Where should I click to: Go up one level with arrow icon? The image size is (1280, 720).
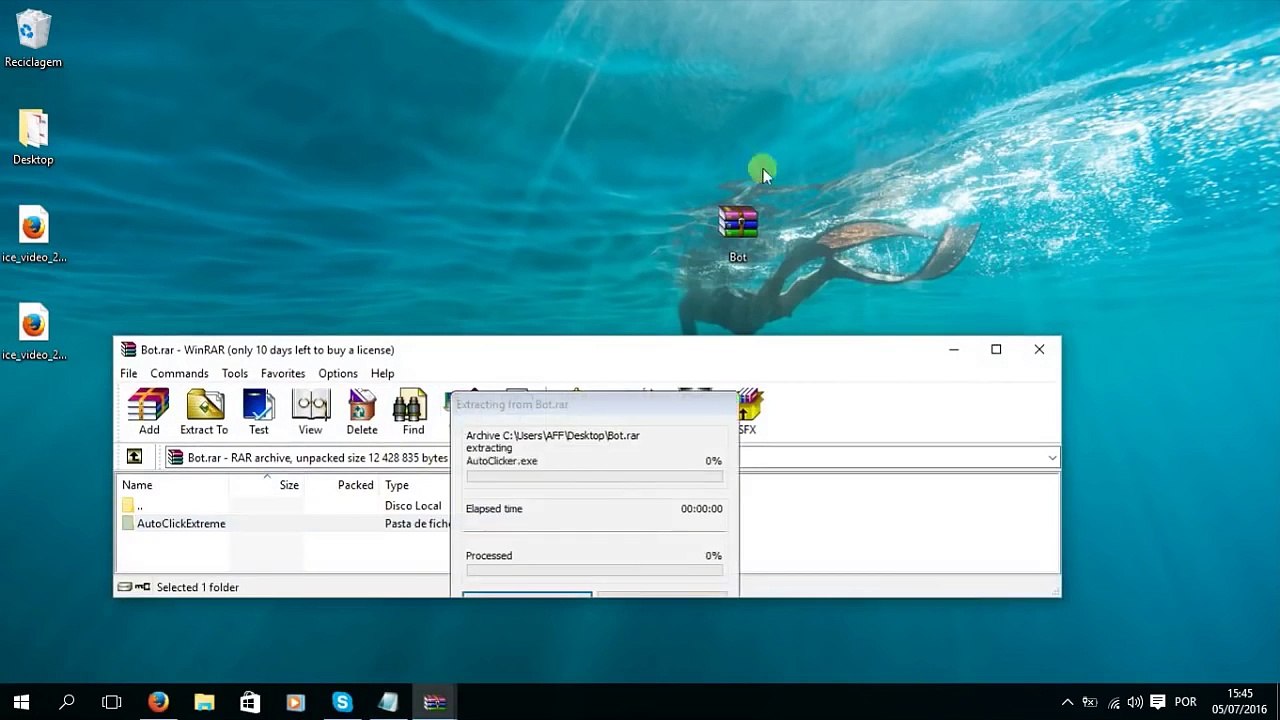[134, 457]
